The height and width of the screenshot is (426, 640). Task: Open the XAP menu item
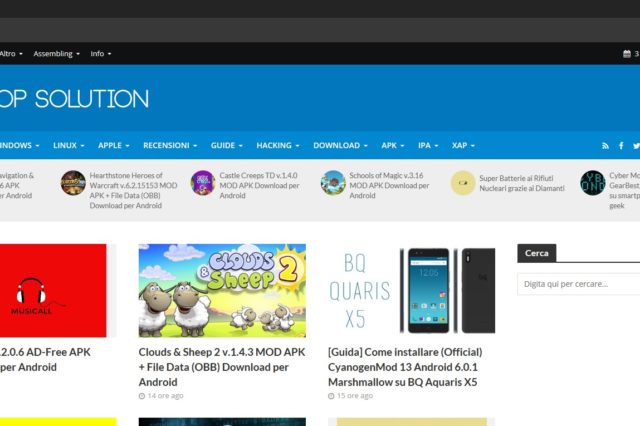pyautogui.click(x=463, y=145)
